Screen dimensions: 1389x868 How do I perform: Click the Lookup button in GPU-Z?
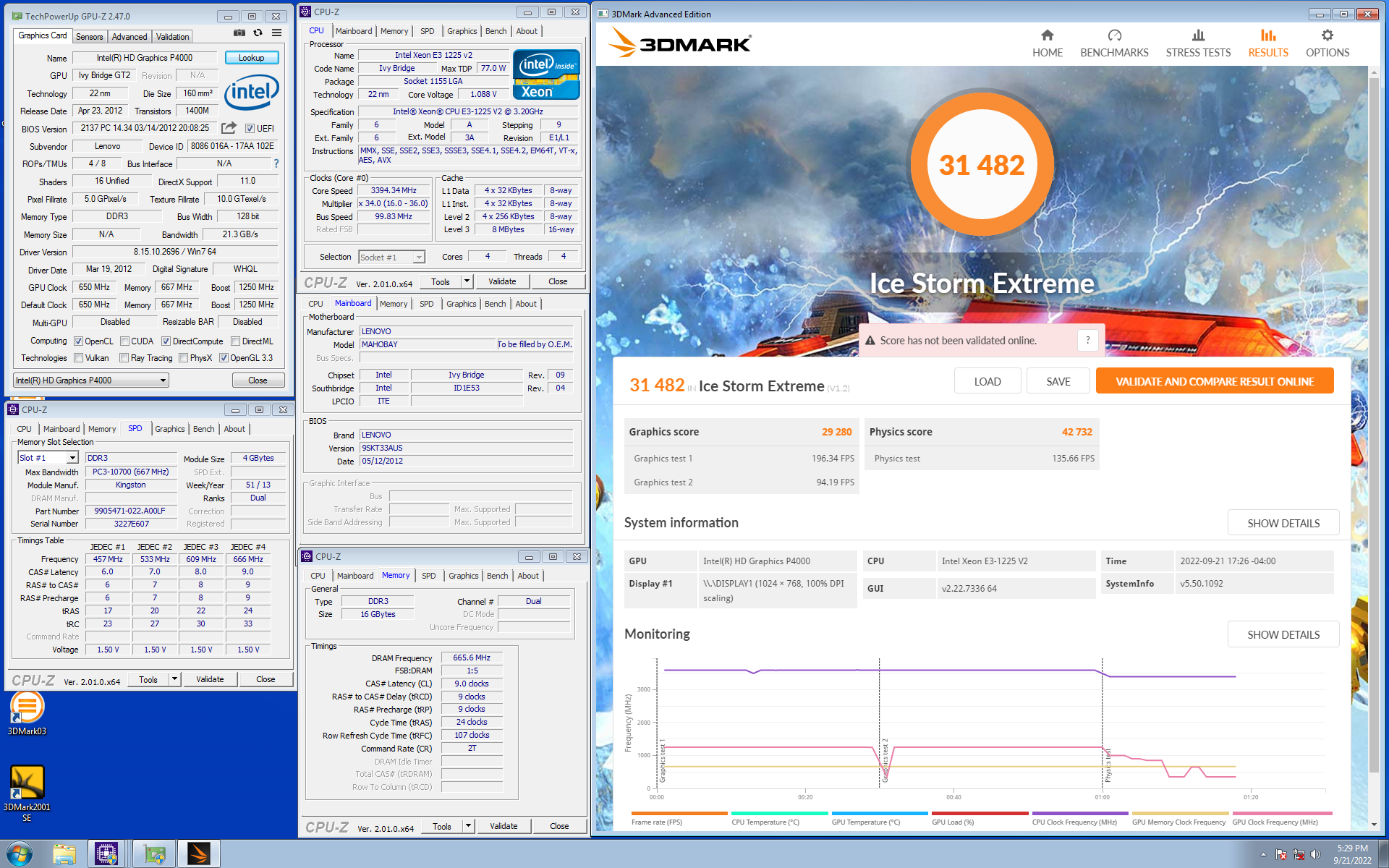(x=251, y=58)
